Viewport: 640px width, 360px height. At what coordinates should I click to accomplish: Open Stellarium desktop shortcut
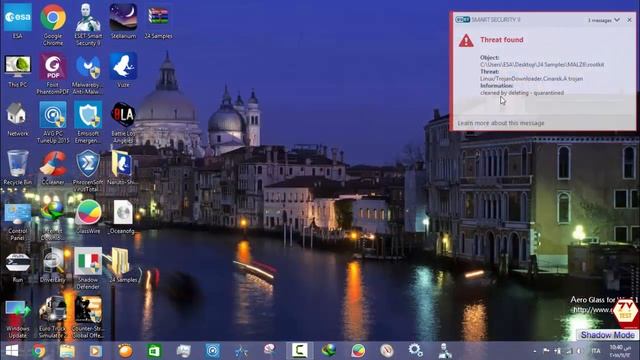(x=123, y=21)
